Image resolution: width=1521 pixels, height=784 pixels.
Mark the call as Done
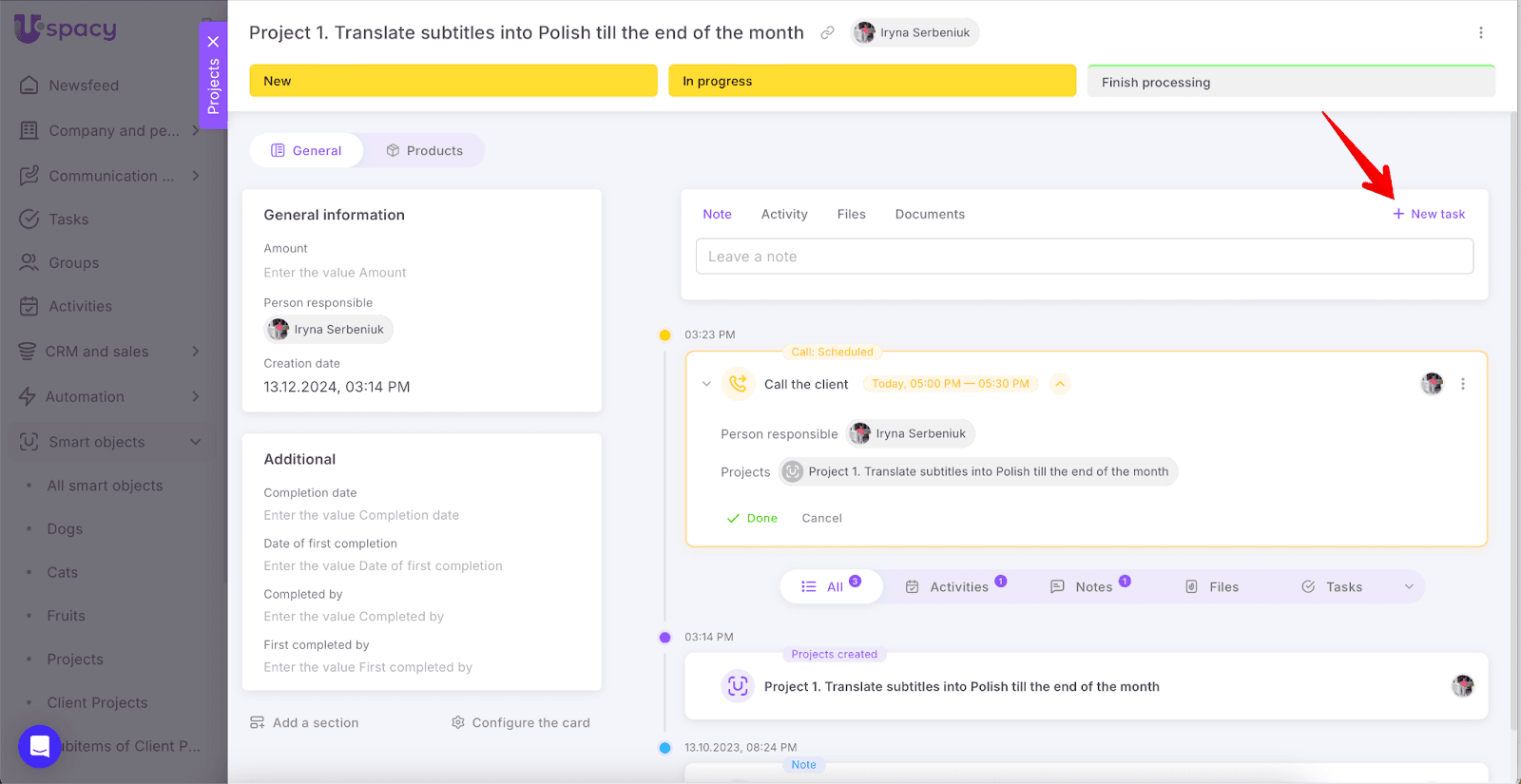click(x=752, y=518)
